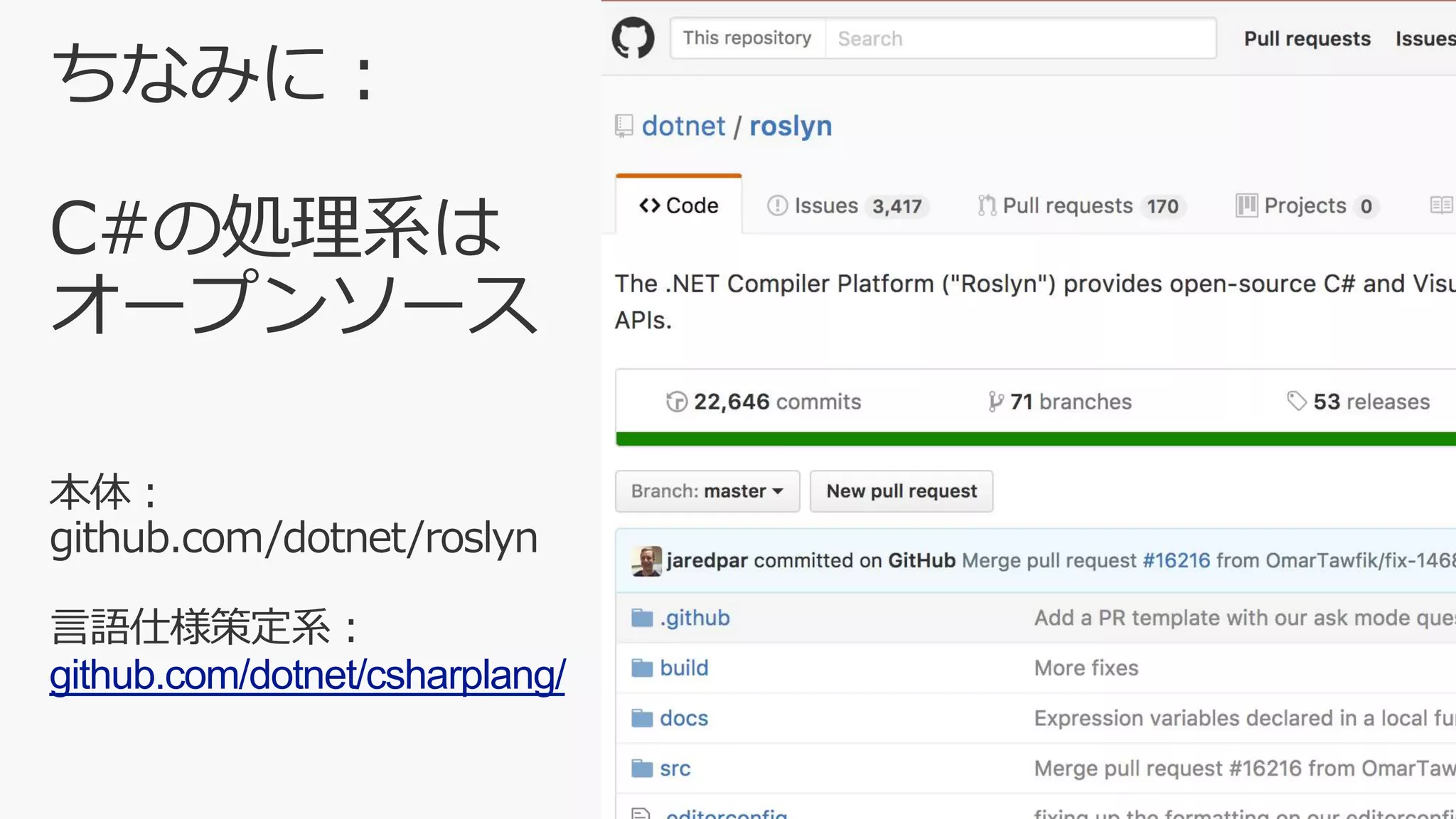Open Pull requests in the top navigation
Viewport: 1456px width, 819px height.
point(1307,38)
